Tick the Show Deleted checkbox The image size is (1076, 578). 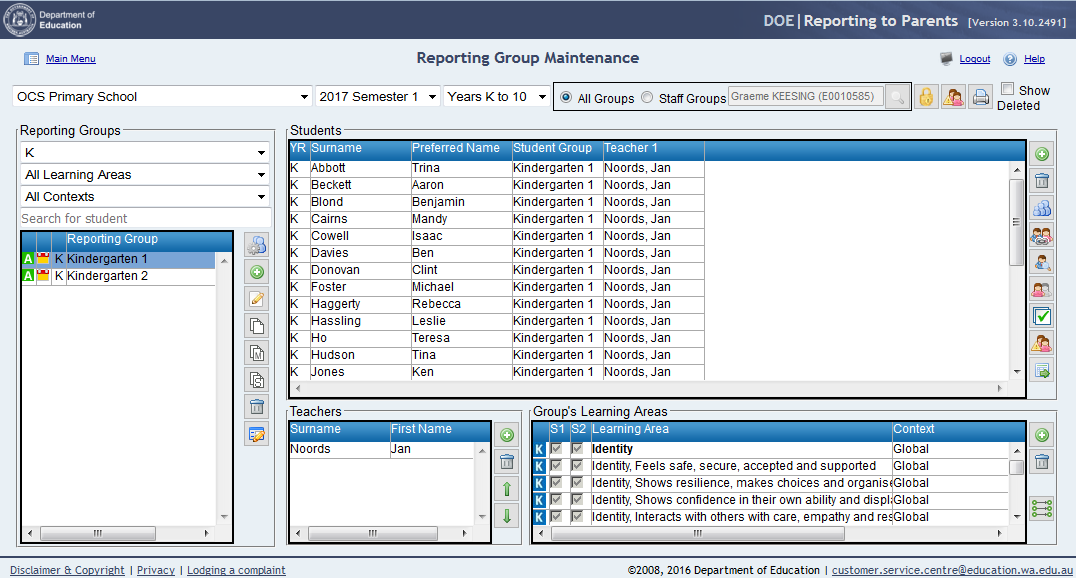coord(1008,89)
